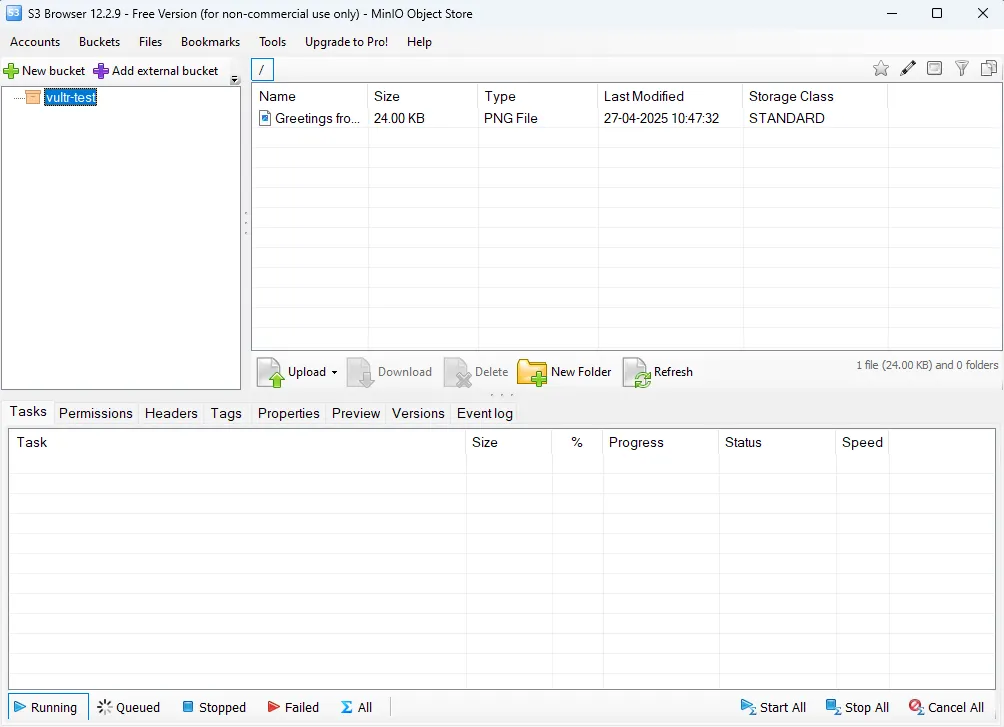Show Failed tasks filter
1004x727 pixels.
click(293, 707)
